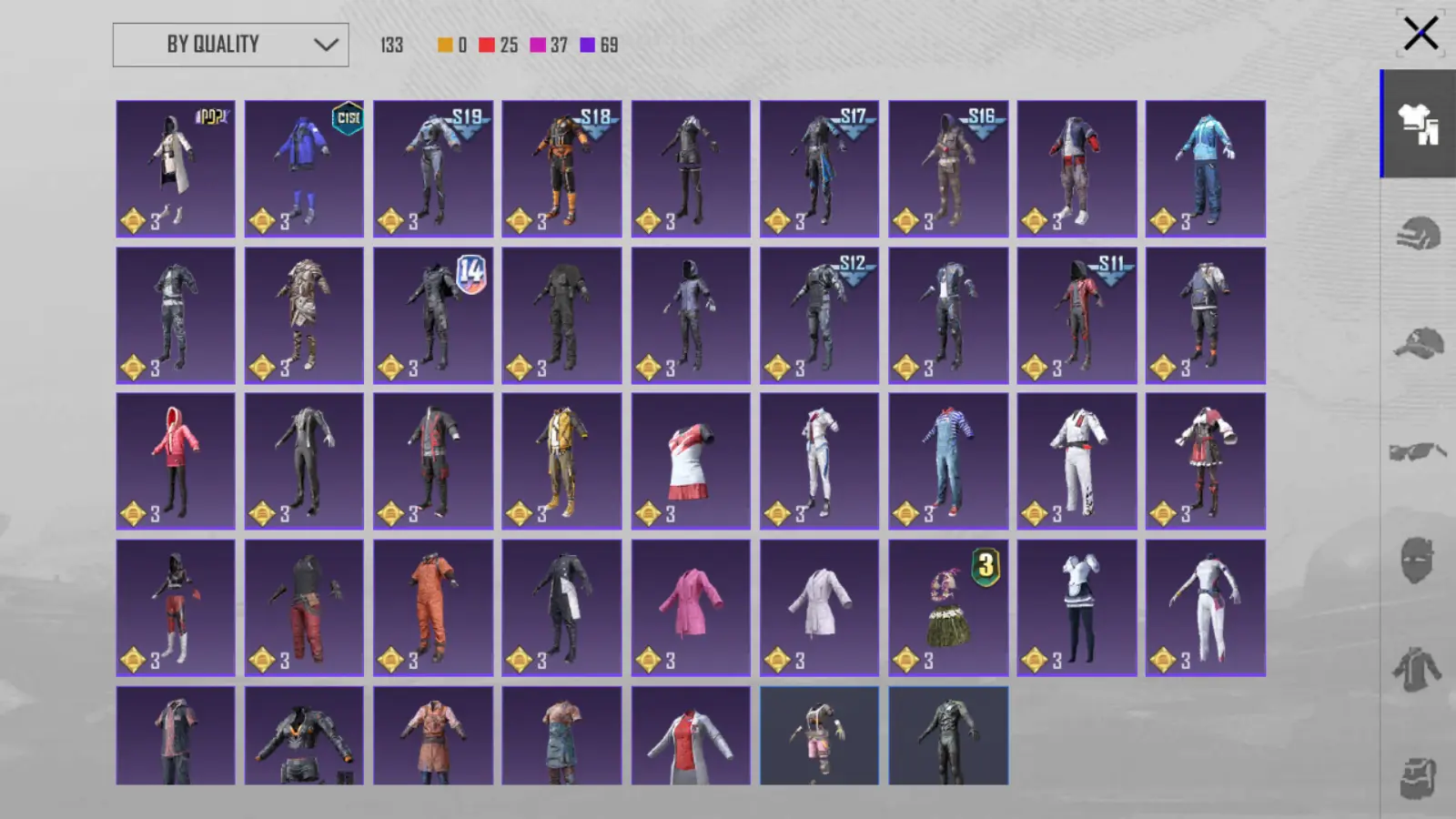
Task: Open the backpack category icon
Action: 1418,779
